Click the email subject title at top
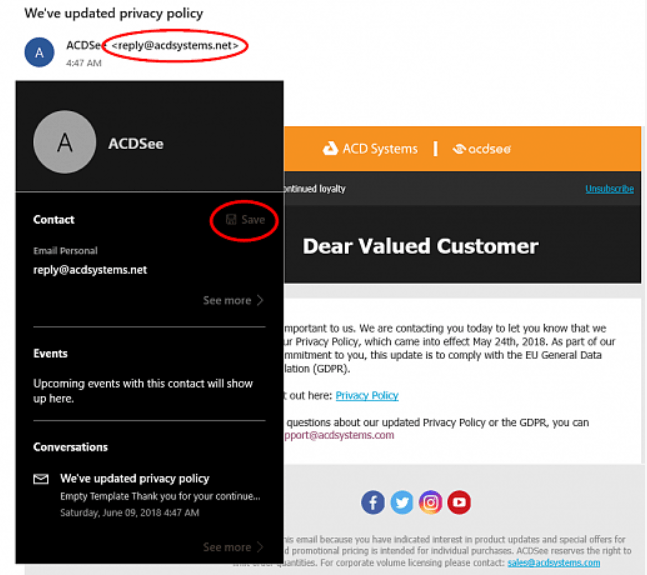This screenshot has height=575, width=647. coord(114,13)
